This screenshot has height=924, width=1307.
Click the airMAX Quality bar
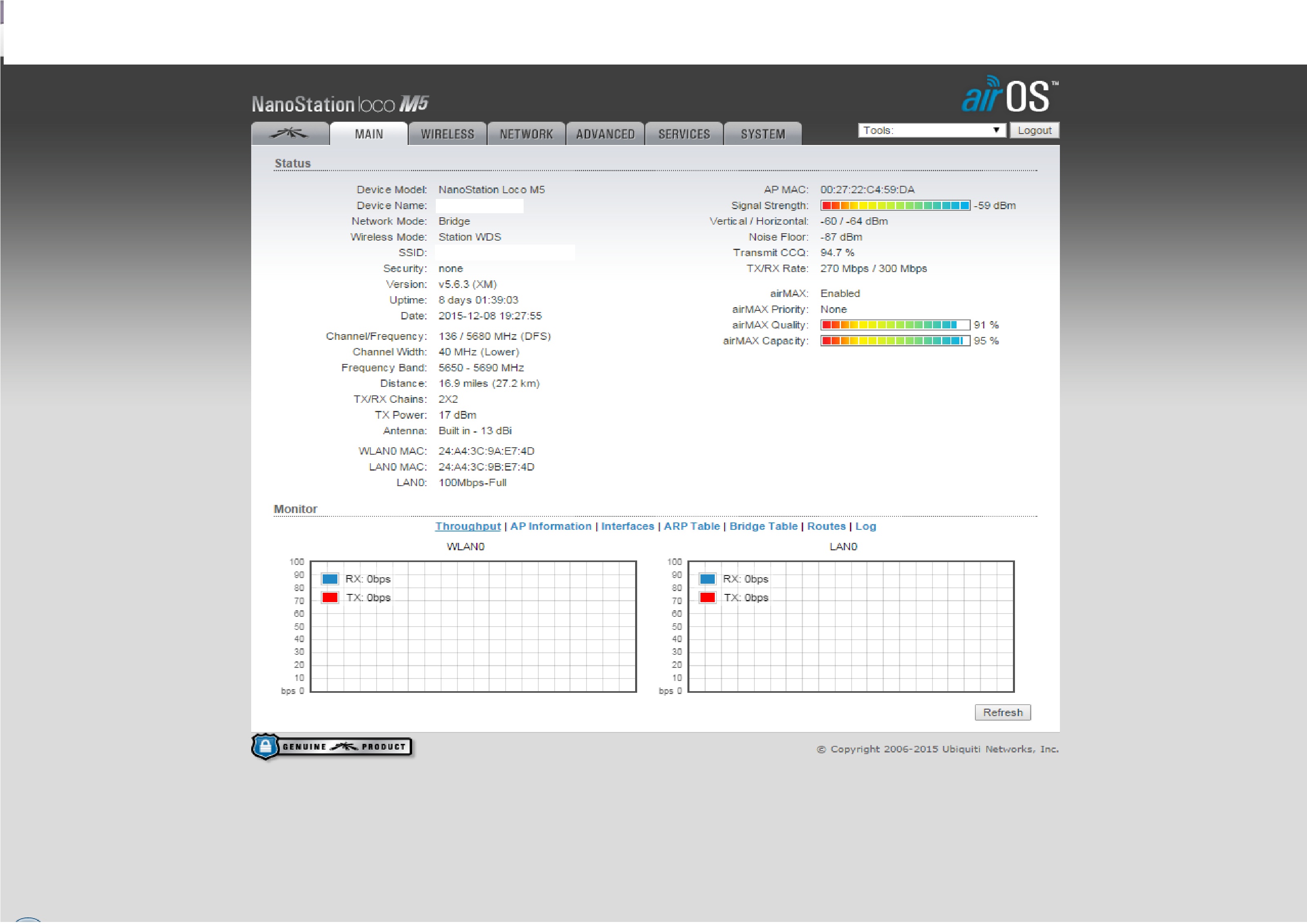pyautogui.click(x=895, y=325)
